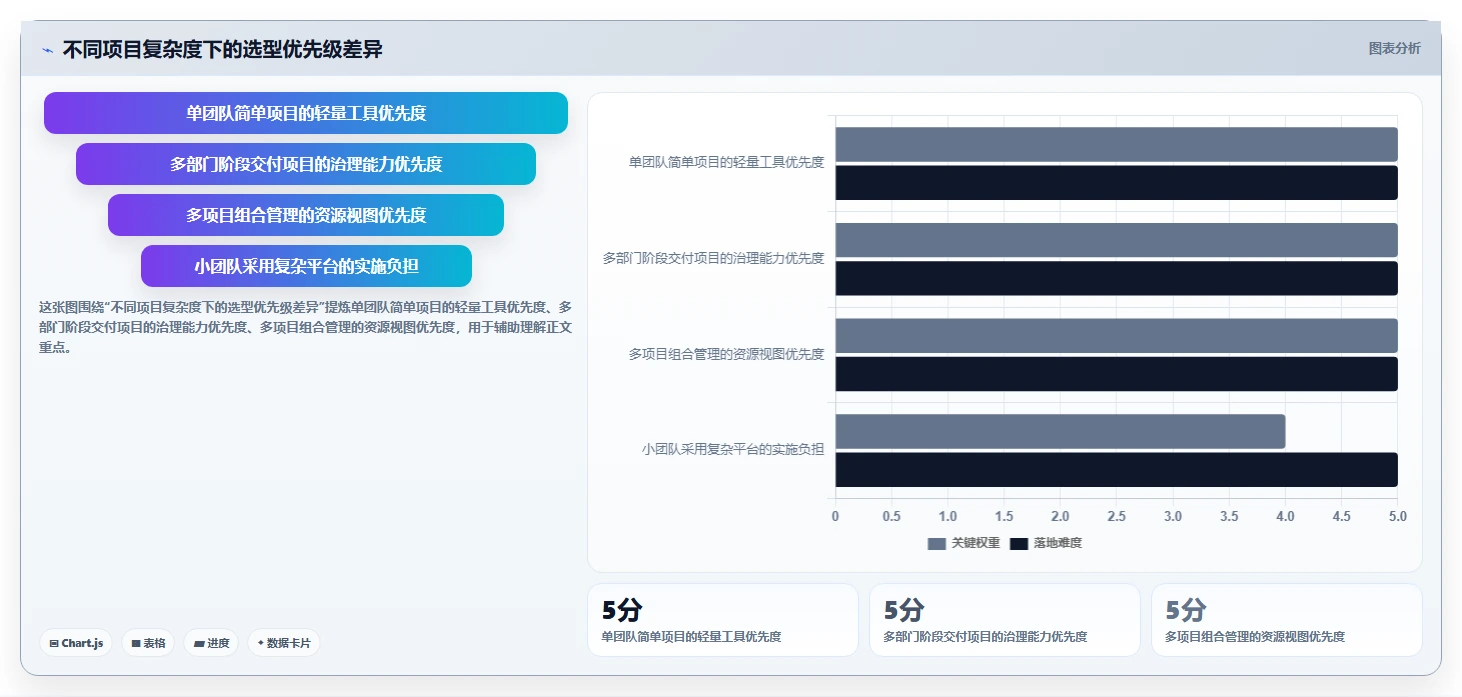Click chart axis label 多项目组合管理的资源视图优先度
This screenshot has width=1462, height=697.
(726, 354)
